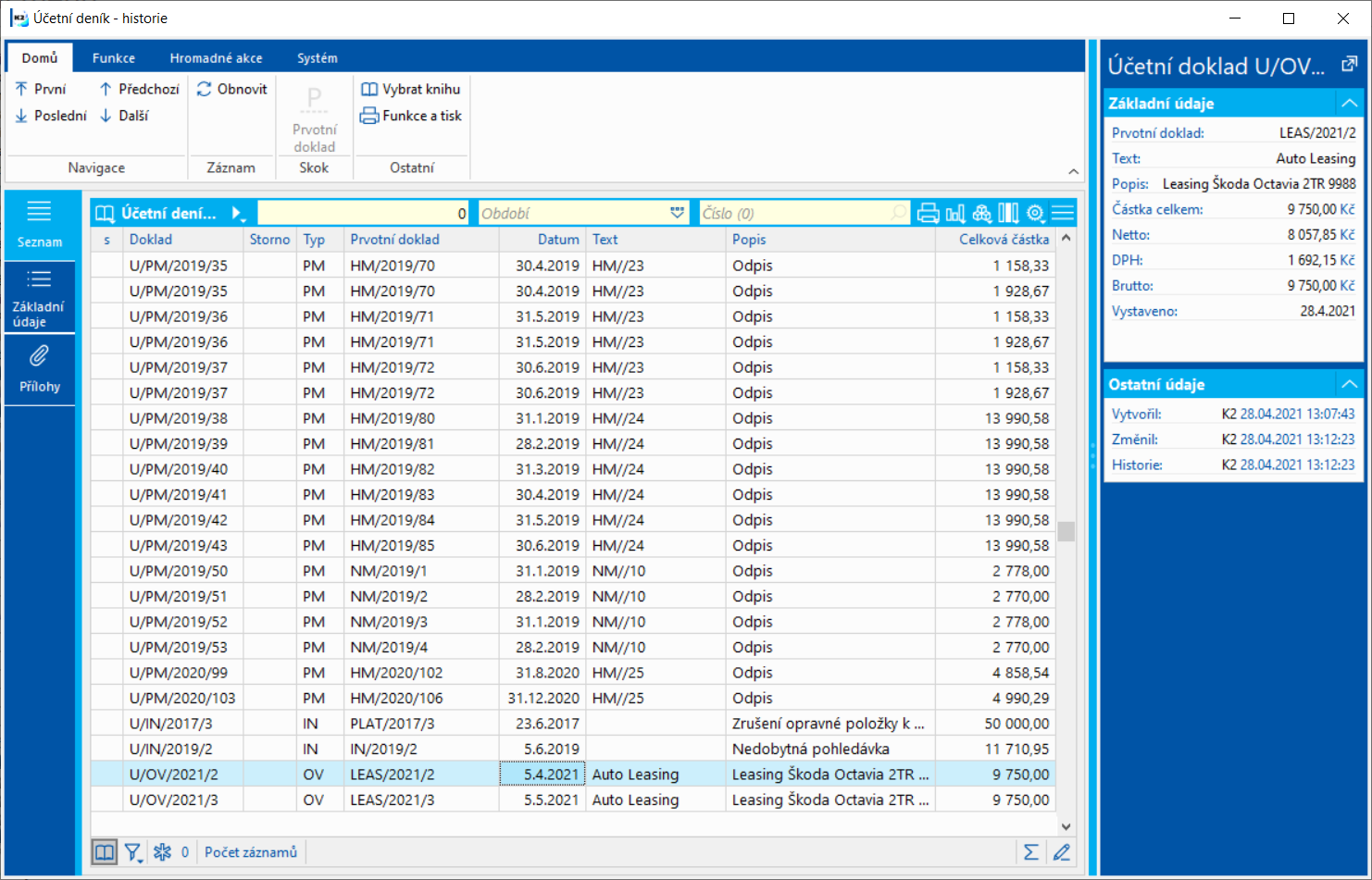This screenshot has width=1372, height=880.
Task: Collapse the Ostatní údaje section
Action: 1349,384
